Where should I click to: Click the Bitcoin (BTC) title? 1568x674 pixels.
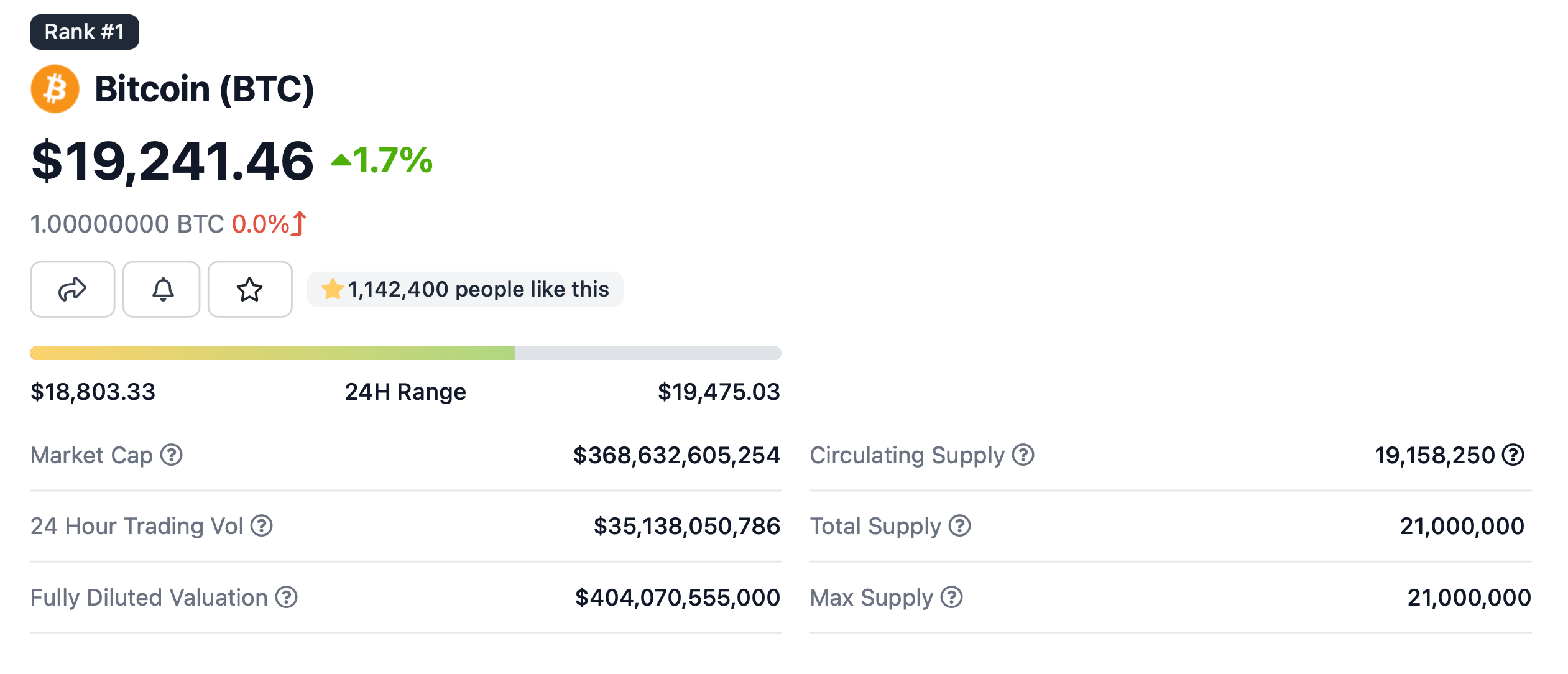[204, 89]
